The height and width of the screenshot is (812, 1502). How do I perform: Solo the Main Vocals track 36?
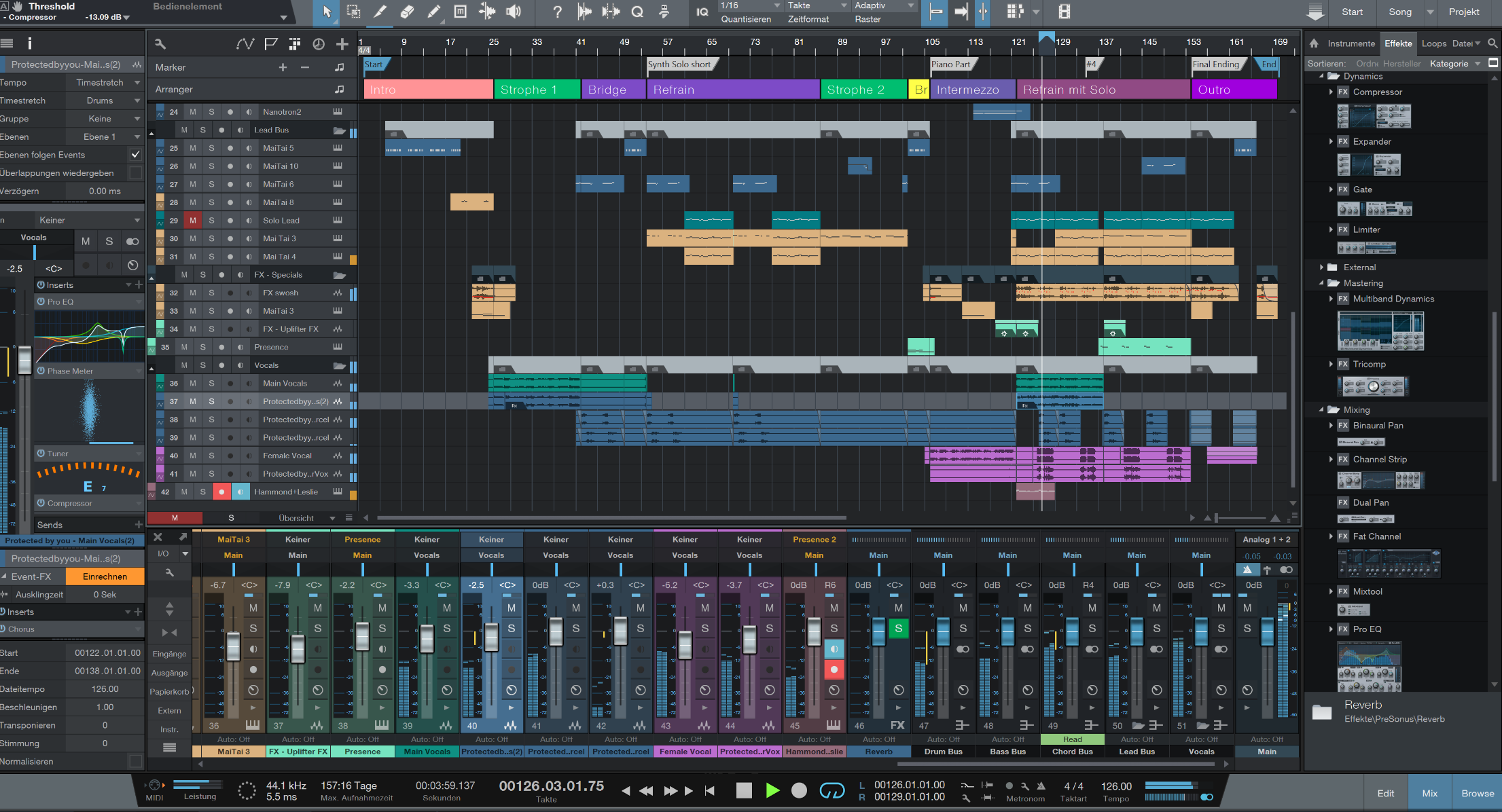[x=211, y=383]
